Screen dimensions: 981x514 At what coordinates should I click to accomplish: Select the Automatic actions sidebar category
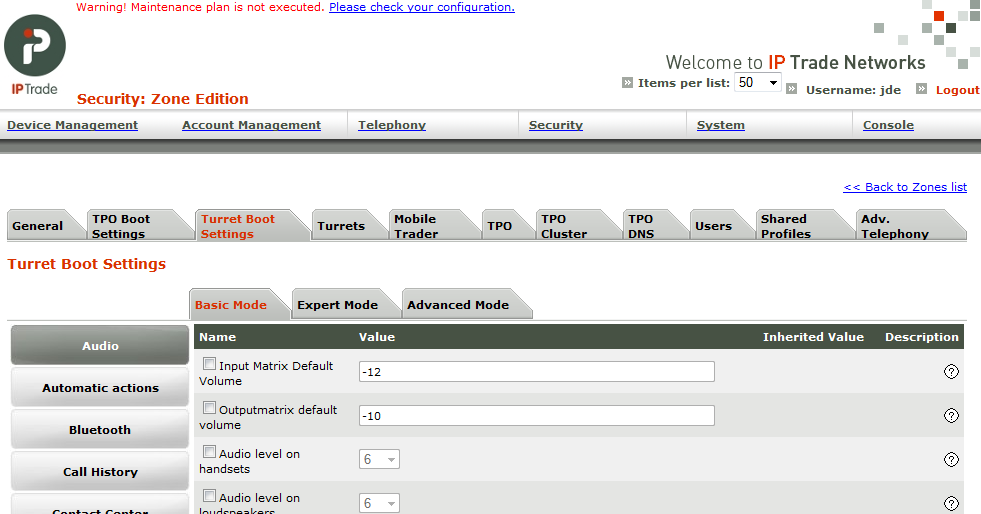click(x=100, y=388)
